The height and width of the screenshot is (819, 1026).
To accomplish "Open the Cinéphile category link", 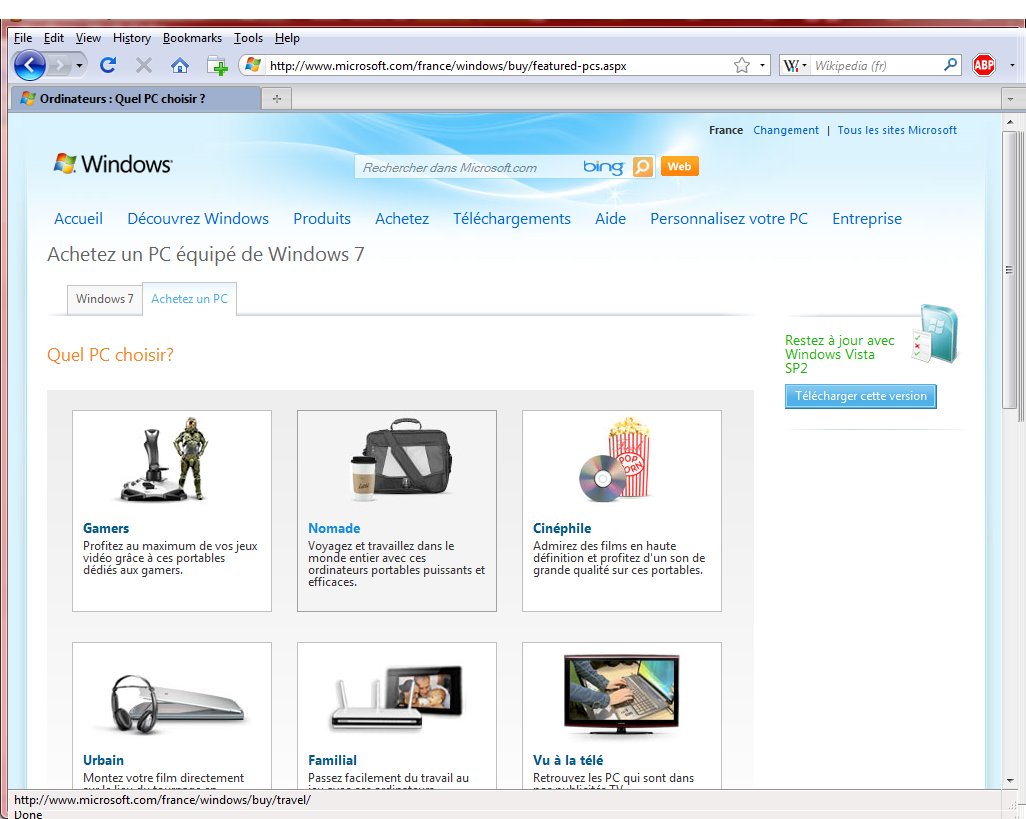I will coord(562,528).
